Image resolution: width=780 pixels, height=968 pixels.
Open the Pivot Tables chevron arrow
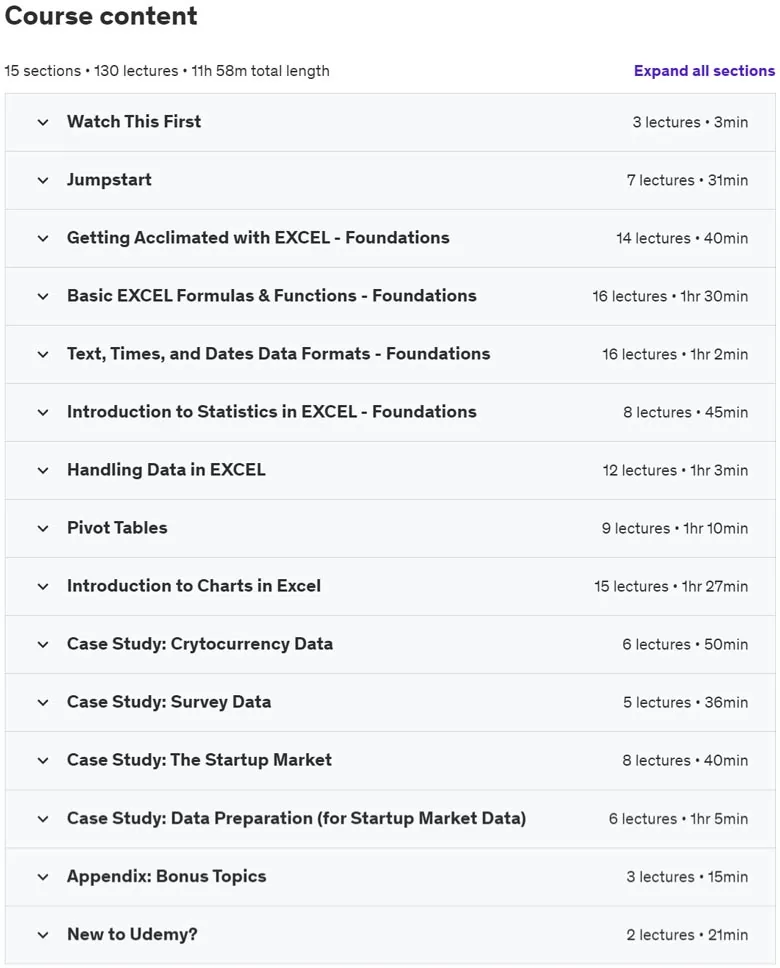pyautogui.click(x=43, y=528)
